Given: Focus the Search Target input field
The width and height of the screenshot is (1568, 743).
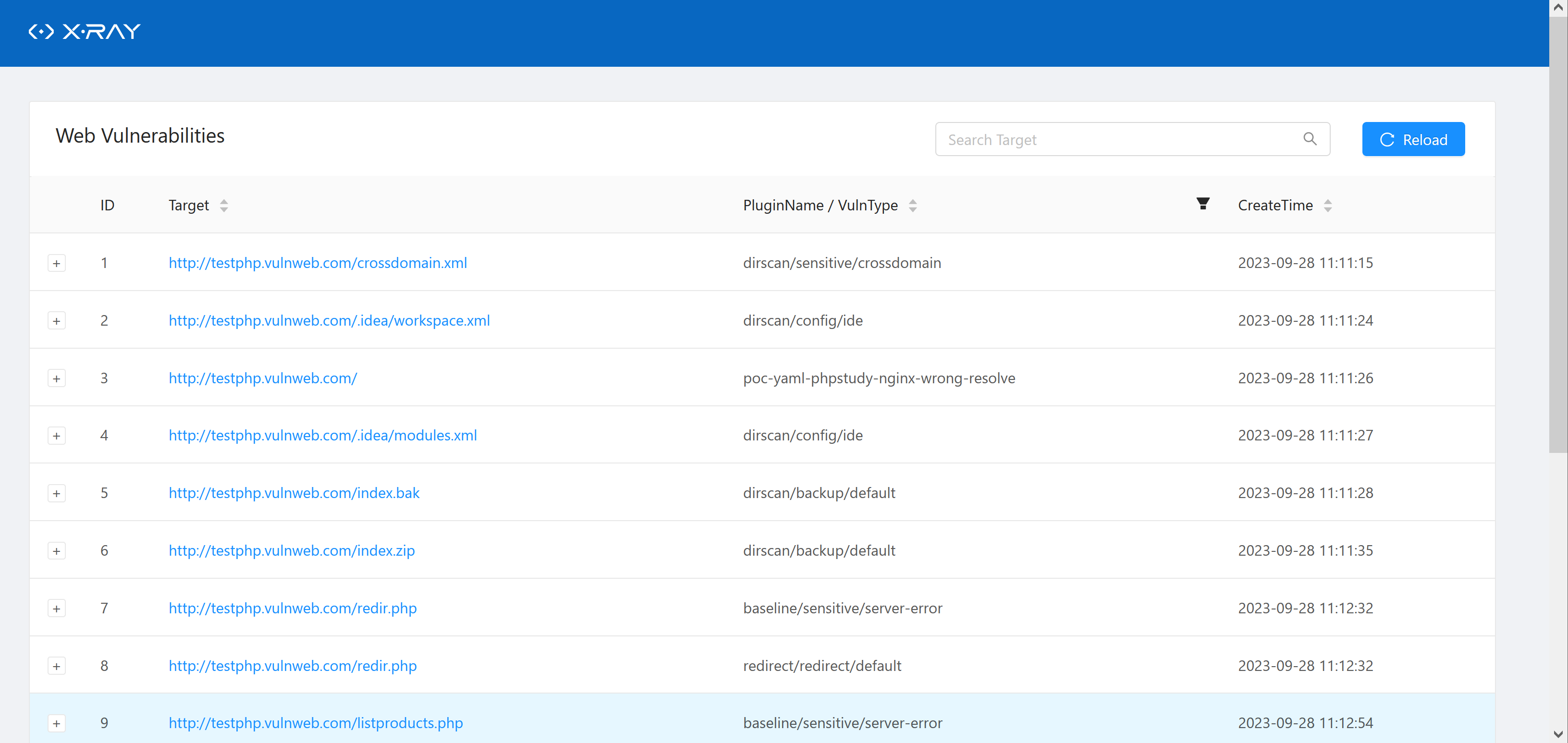Looking at the screenshot, I should 1132,139.
